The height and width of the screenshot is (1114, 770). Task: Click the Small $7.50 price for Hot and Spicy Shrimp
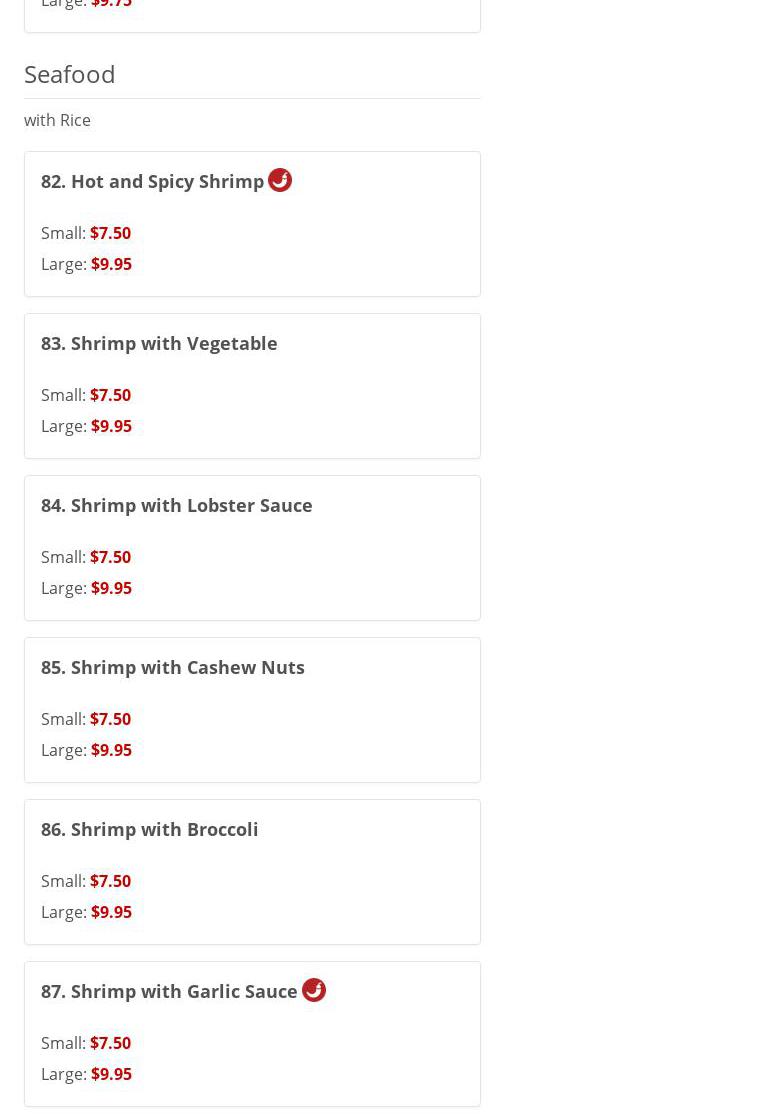click(x=110, y=233)
